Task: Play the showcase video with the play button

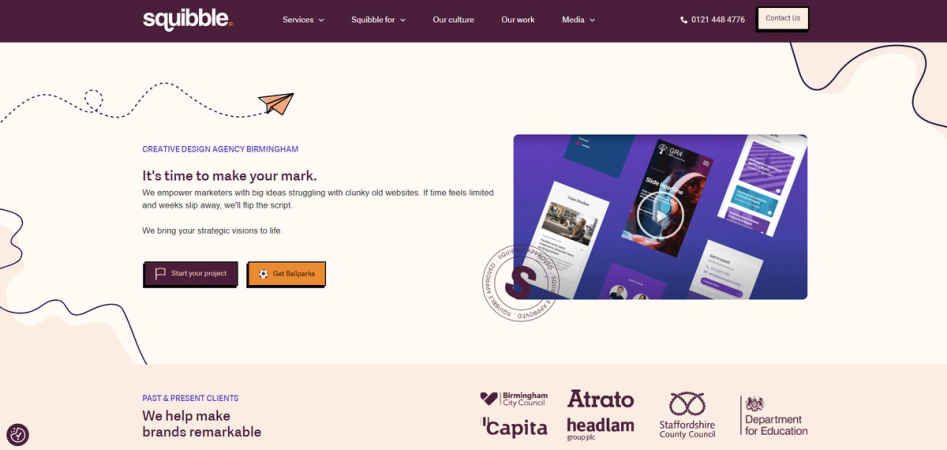Action: point(660,216)
